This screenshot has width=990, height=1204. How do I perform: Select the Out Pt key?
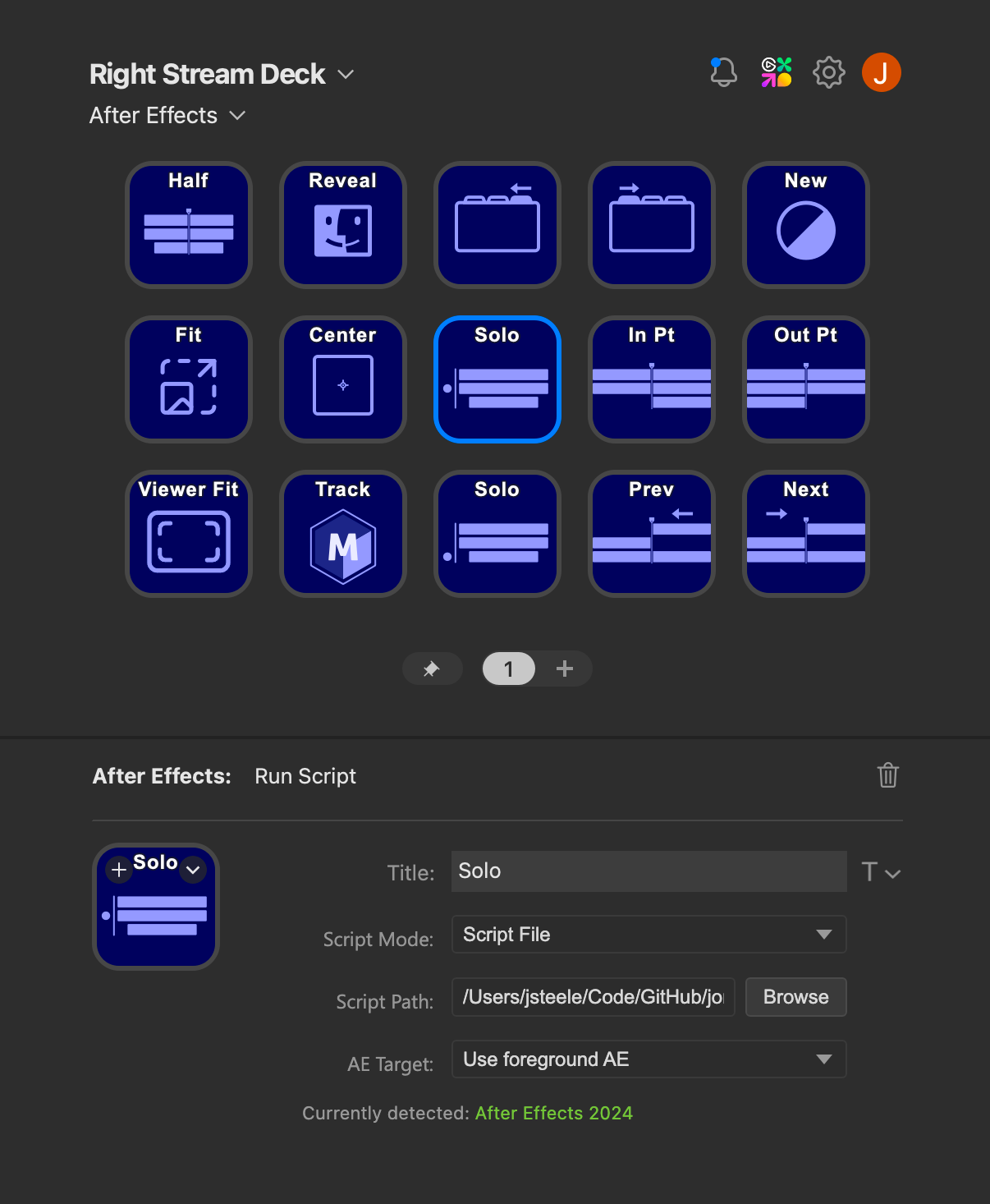(806, 379)
